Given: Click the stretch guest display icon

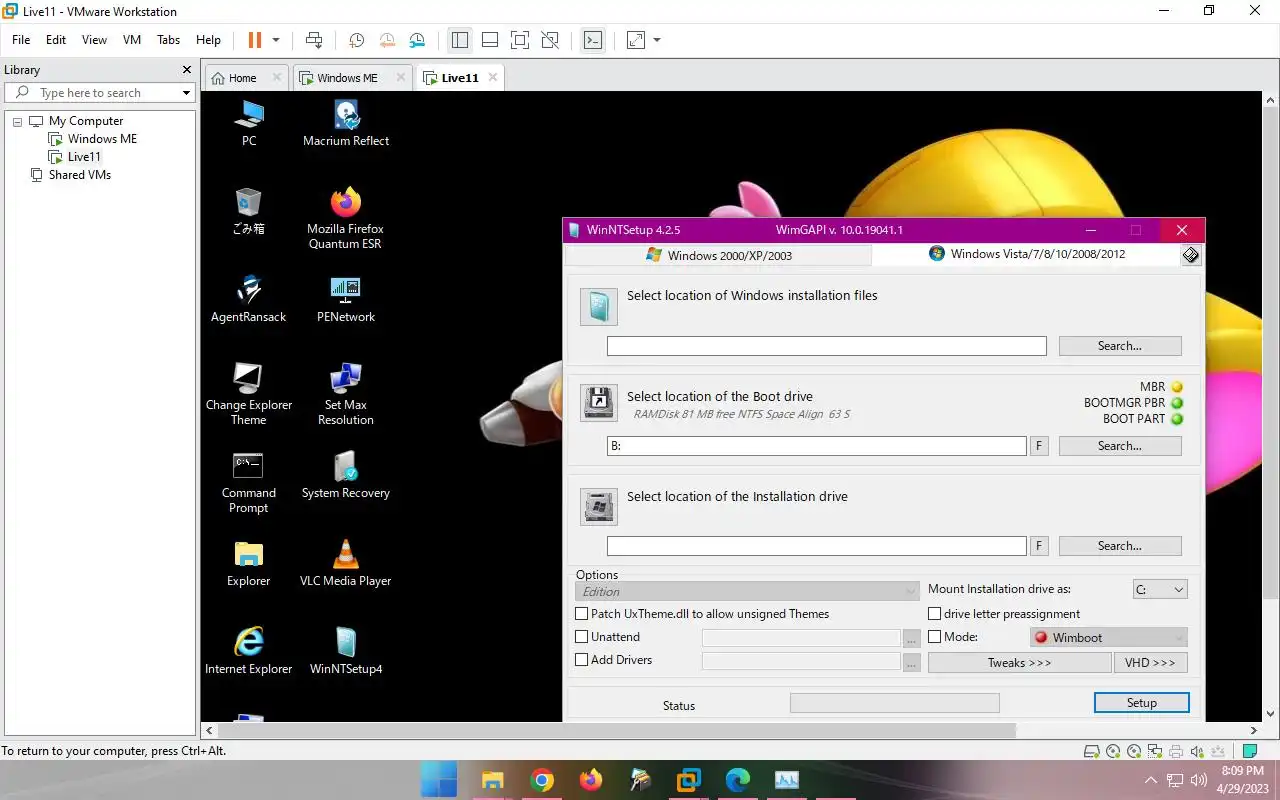Looking at the screenshot, I should [636, 40].
